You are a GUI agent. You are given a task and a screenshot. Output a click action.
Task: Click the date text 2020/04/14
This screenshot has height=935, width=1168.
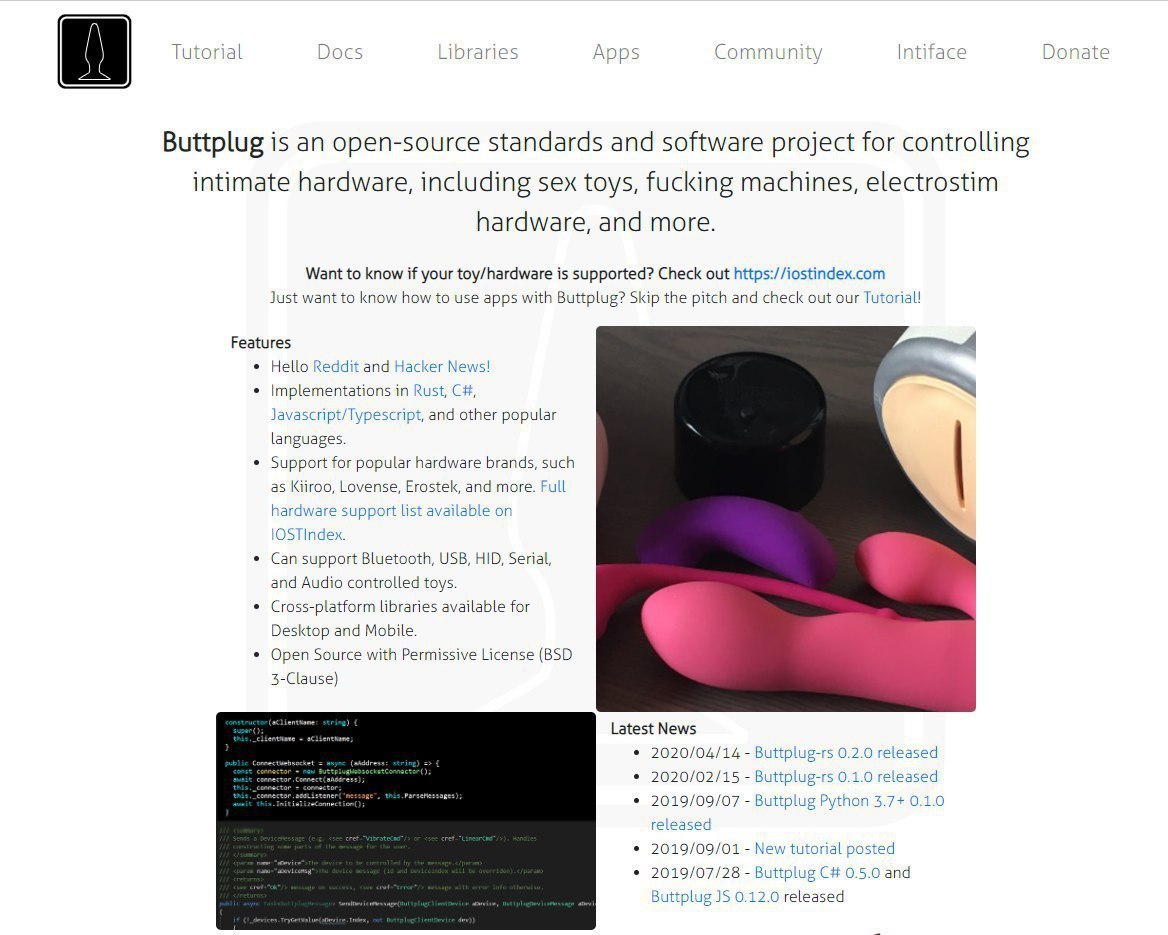pyautogui.click(x=696, y=752)
